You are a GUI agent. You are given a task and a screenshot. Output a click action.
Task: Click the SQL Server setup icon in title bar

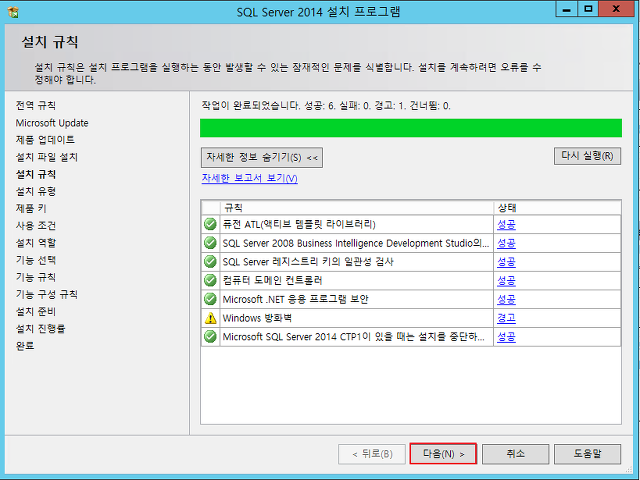pyautogui.click(x=13, y=12)
